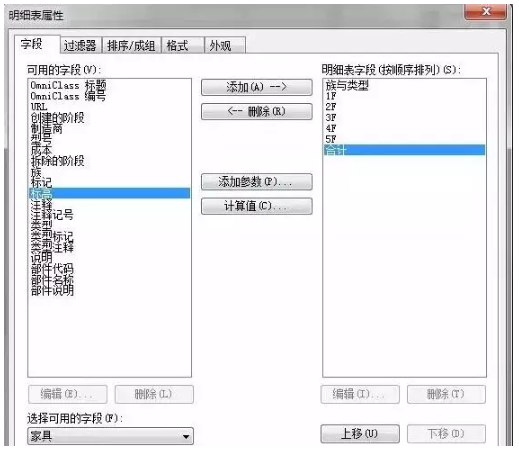
Task: Select '拆除的阶段' in available fields
Action: [109, 161]
